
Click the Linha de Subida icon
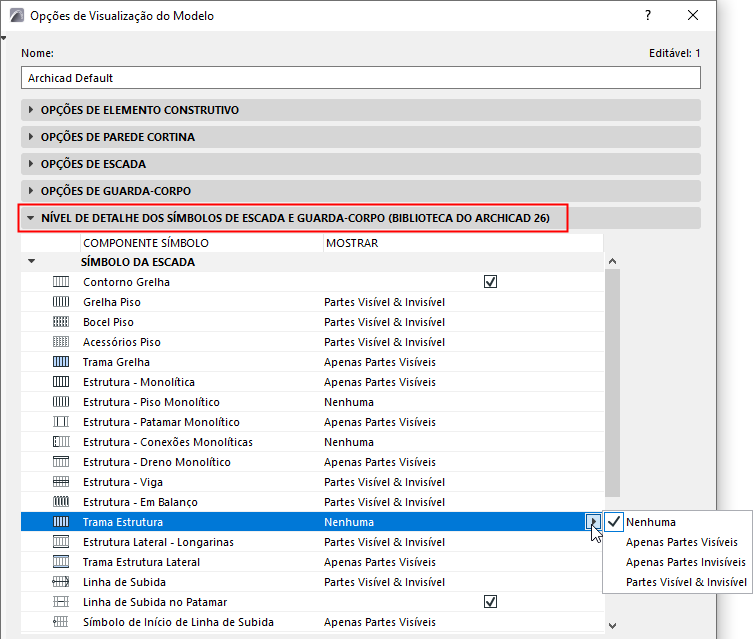tap(61, 582)
